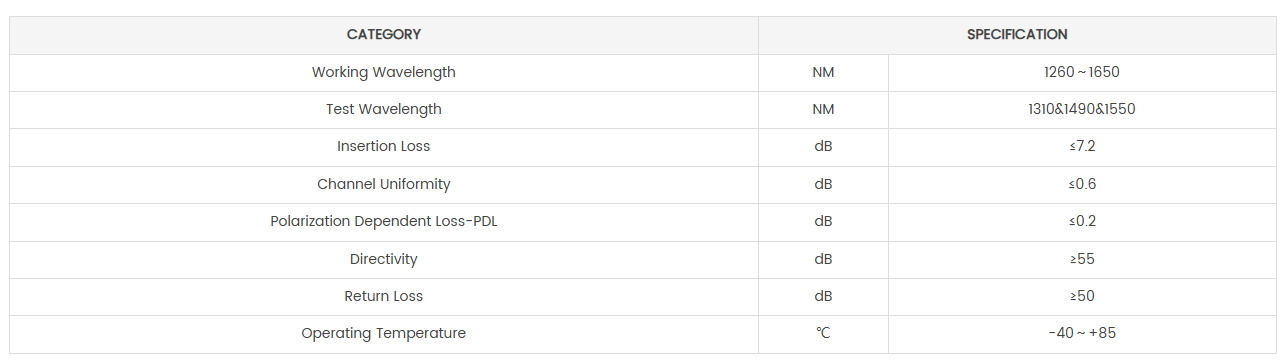Select the ≤0.6 uniformity value
This screenshot has width=1283, height=364.
point(1083,184)
